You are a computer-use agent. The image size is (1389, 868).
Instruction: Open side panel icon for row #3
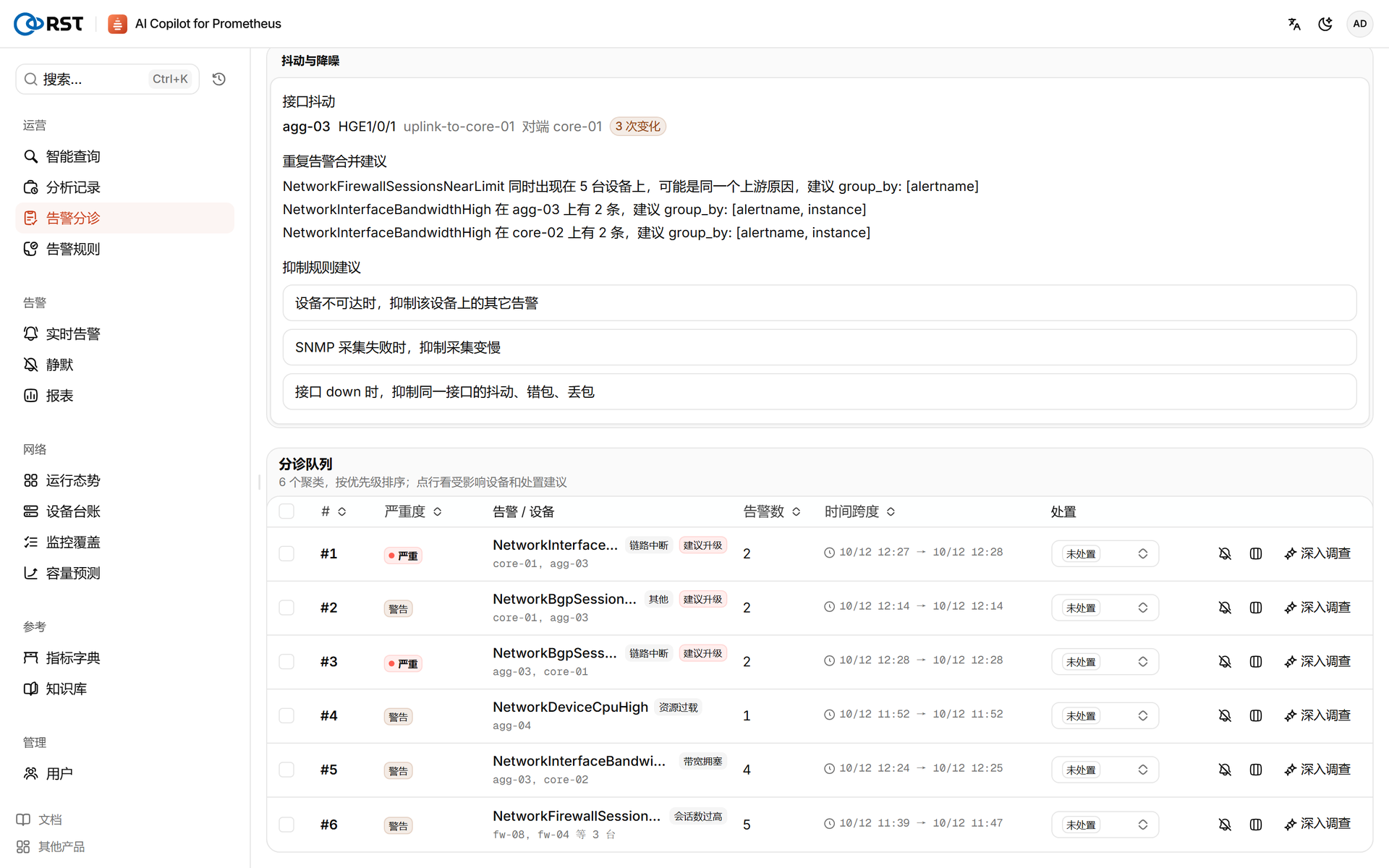point(1256,662)
